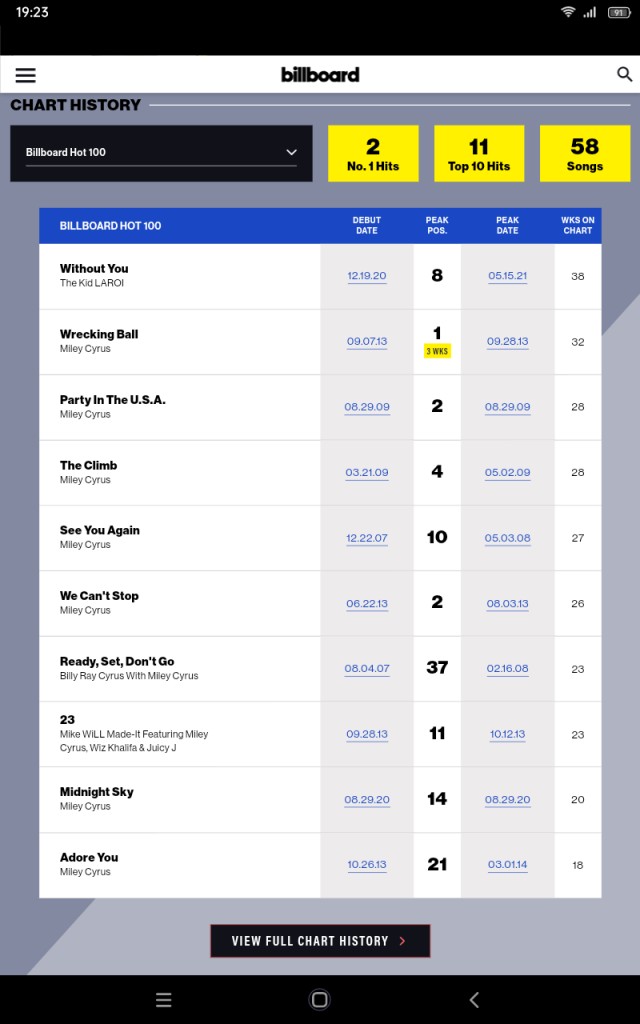The width and height of the screenshot is (640, 1024).
Task: Select the 2 No. 1 Hits tile
Action: click(373, 153)
